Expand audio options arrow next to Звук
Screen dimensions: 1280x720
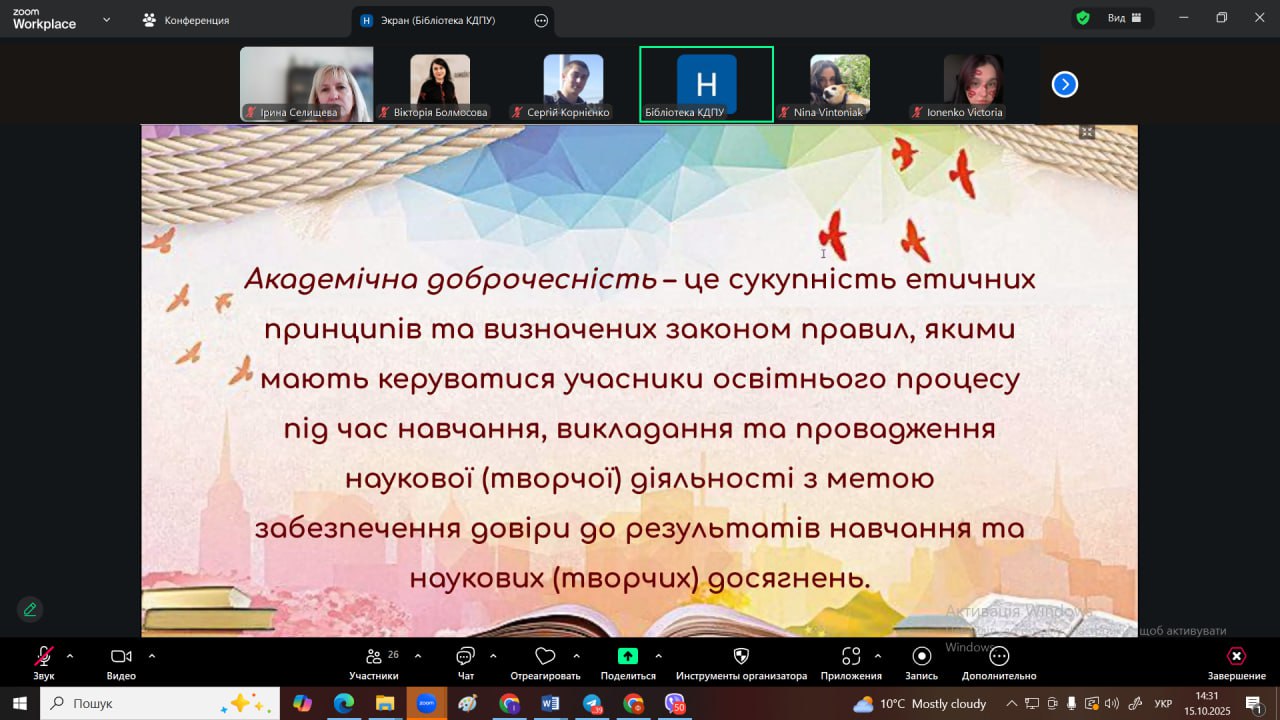click(70, 656)
